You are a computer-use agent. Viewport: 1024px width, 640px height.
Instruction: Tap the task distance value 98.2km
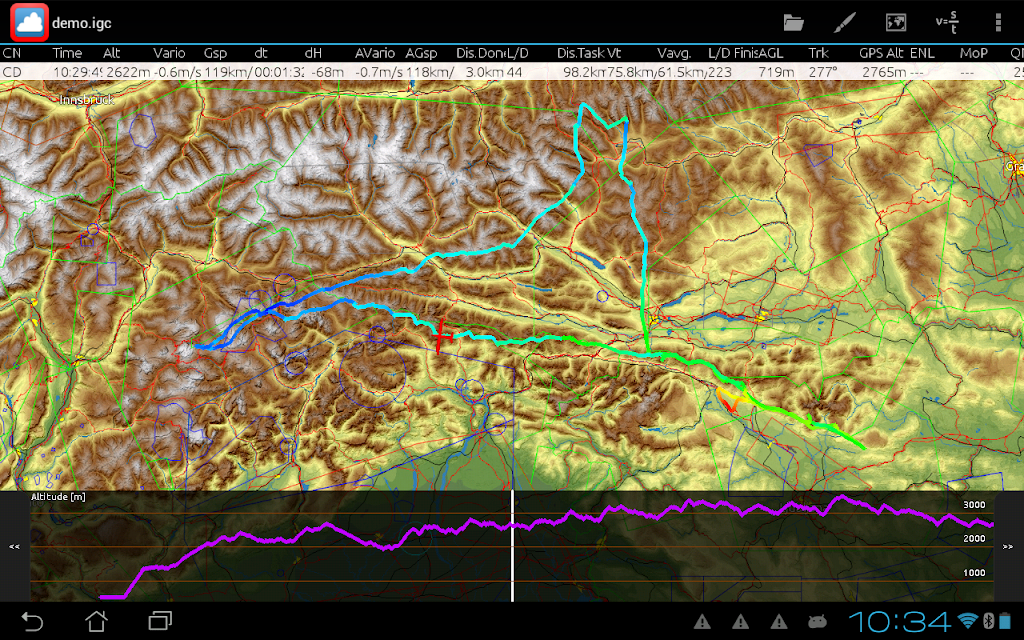[584, 72]
